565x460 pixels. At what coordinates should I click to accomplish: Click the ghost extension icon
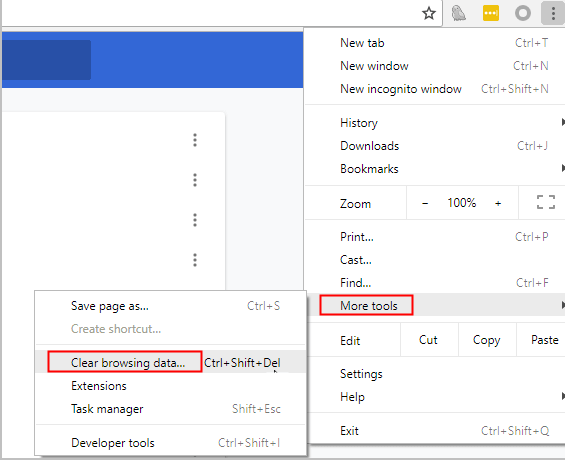459,14
